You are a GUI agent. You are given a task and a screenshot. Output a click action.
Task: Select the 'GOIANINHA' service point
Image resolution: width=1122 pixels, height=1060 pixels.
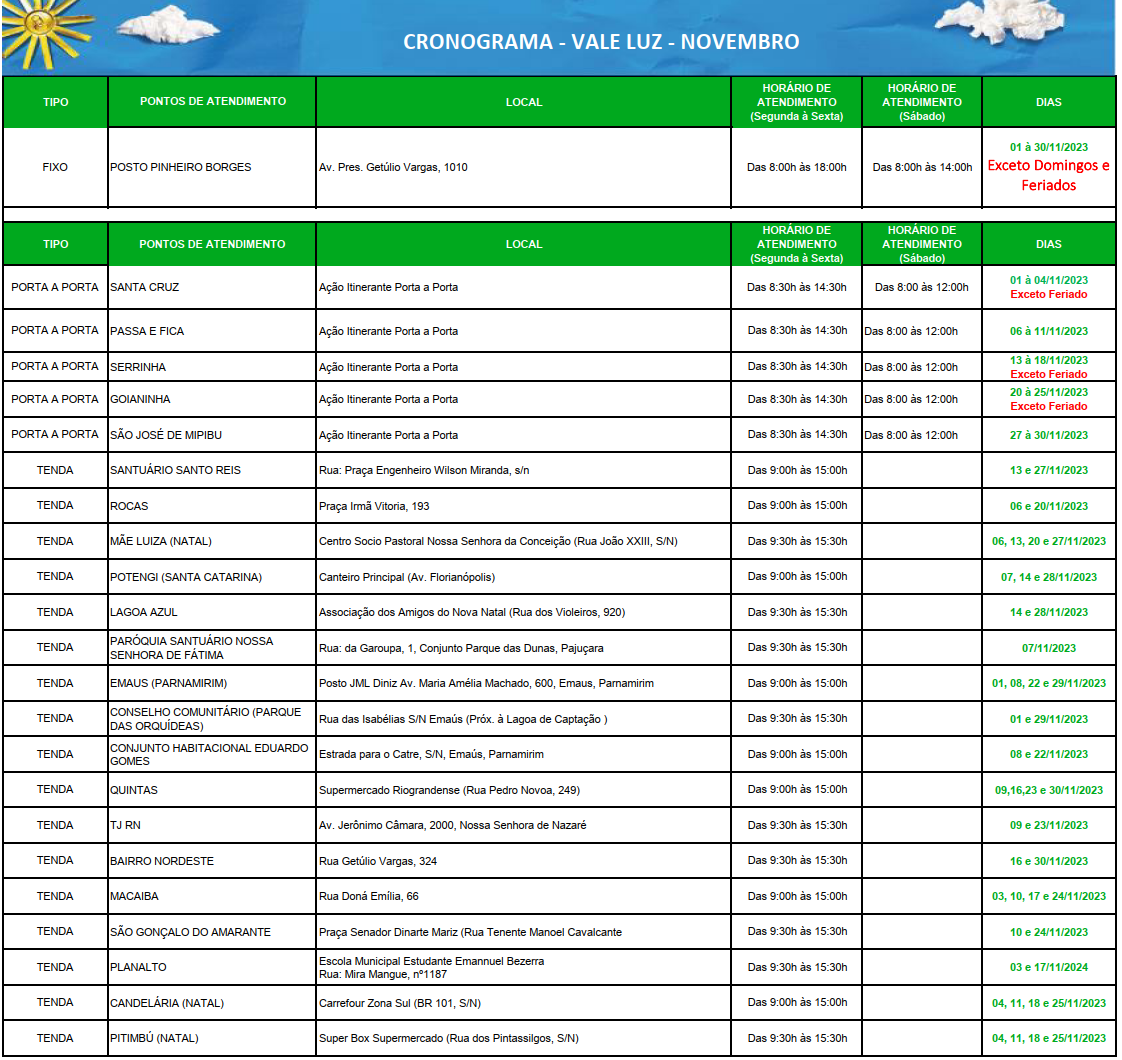pos(140,399)
